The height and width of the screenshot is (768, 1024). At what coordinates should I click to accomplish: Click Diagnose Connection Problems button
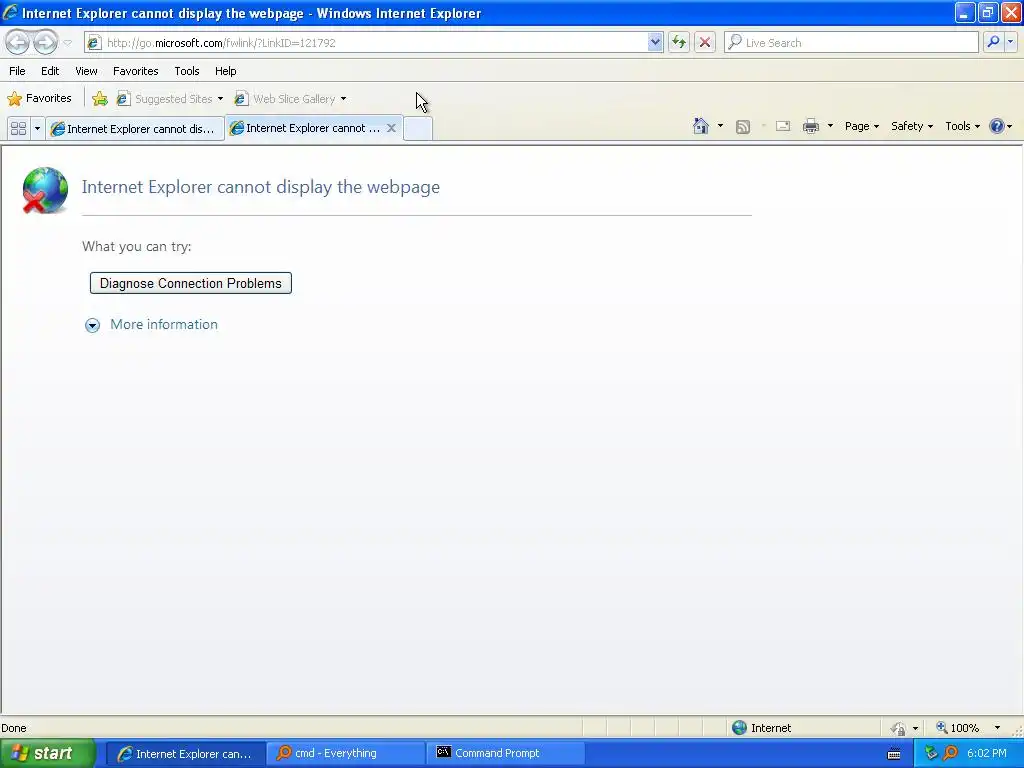[x=191, y=283]
